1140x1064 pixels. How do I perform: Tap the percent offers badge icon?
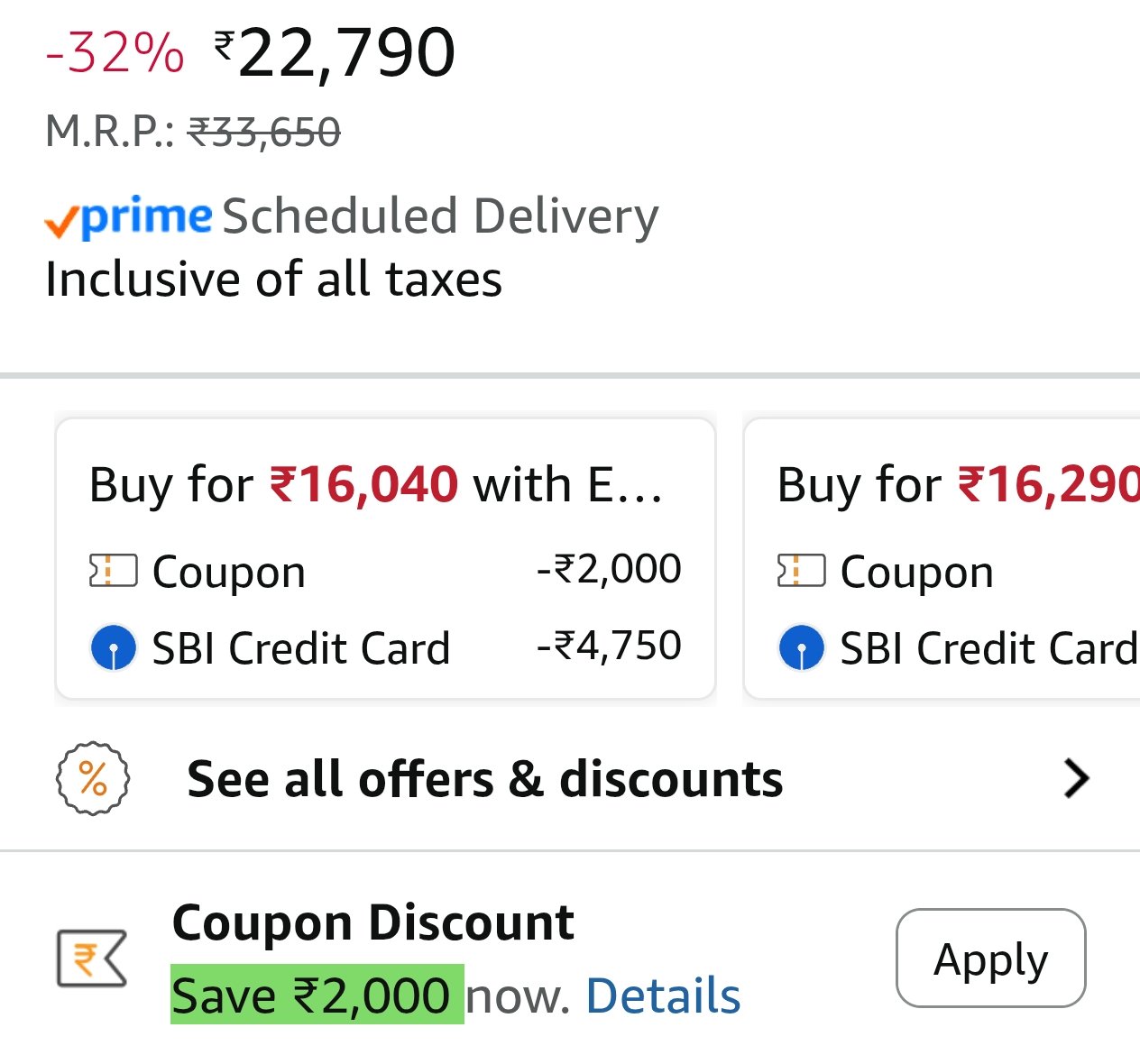(x=93, y=778)
